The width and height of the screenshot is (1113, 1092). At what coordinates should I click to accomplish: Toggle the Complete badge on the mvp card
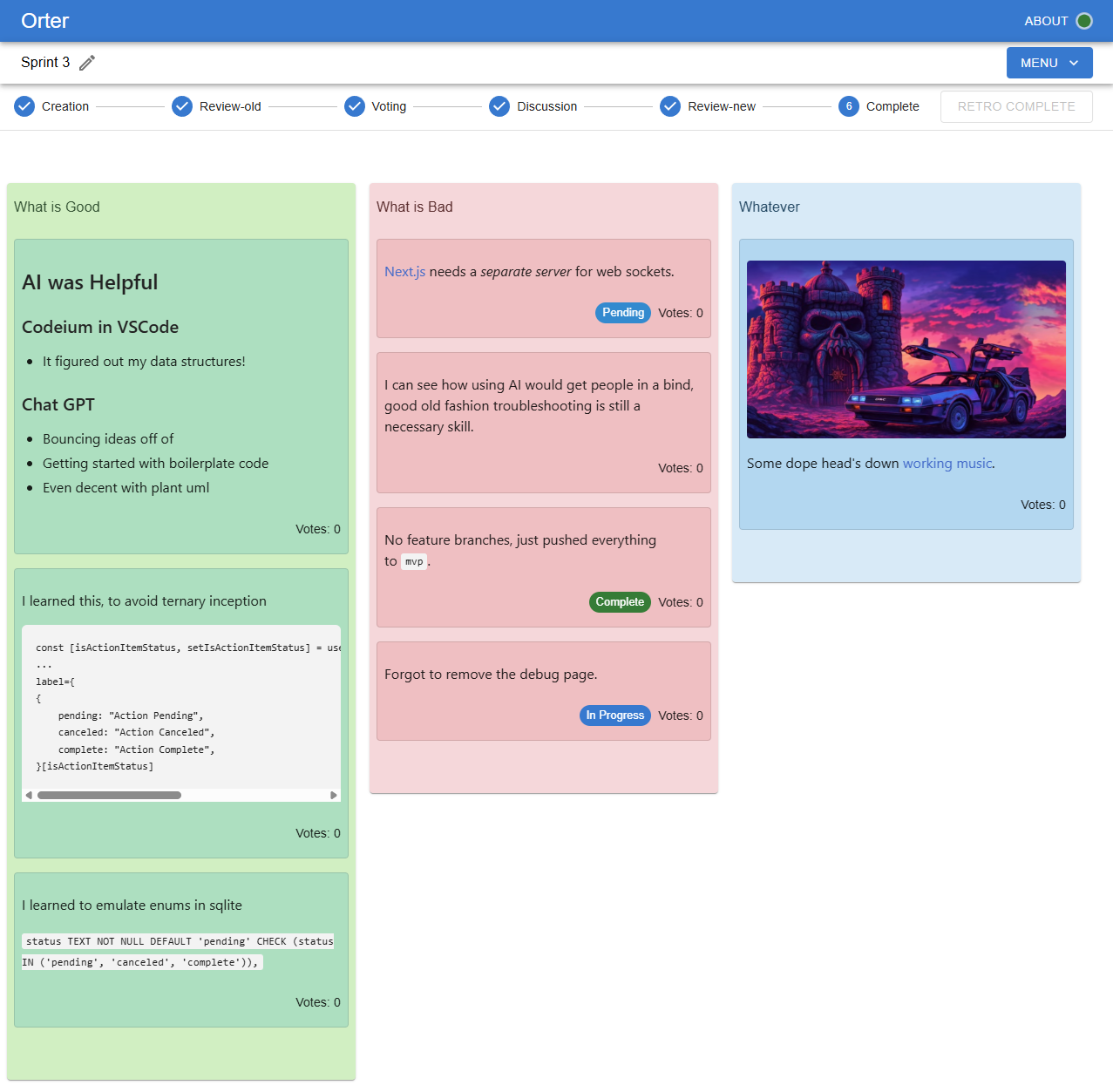coord(620,601)
